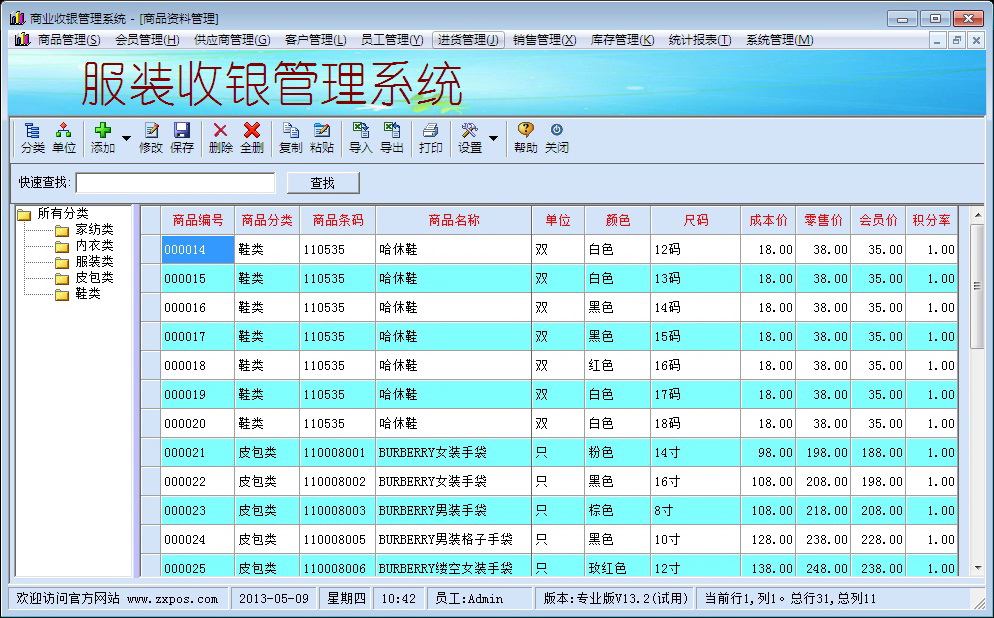Screen dimensions: 994x618
Task: Print list using the 打印 icon
Action: pos(431,138)
